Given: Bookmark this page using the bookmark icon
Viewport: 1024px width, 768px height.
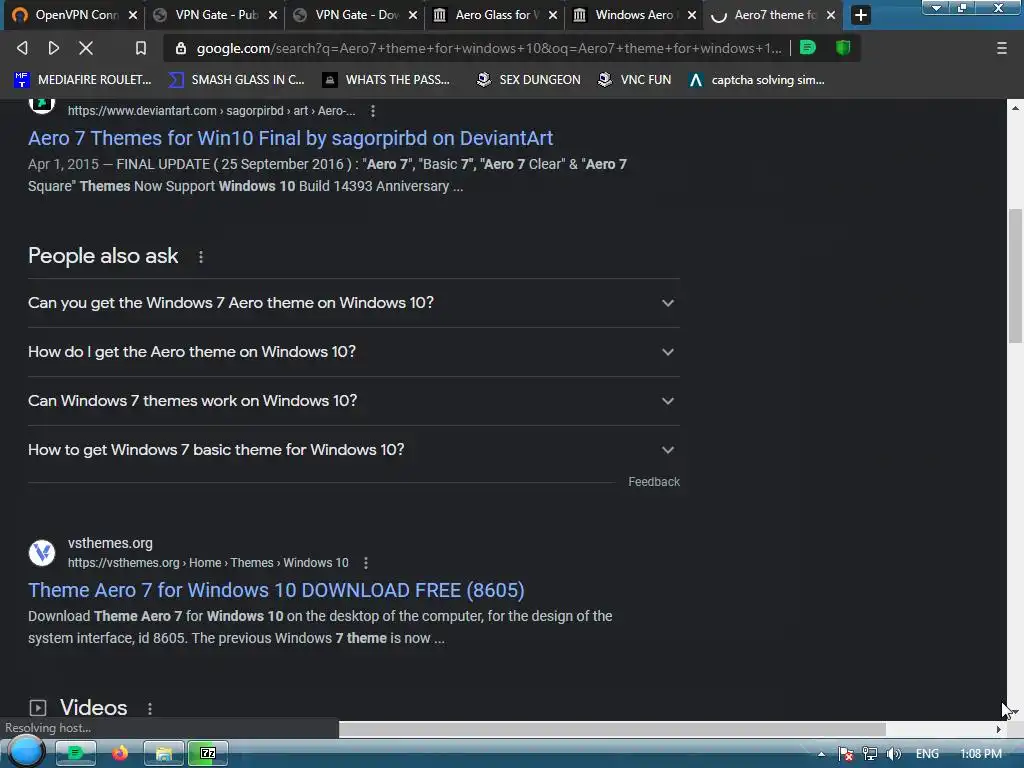Looking at the screenshot, I should (x=140, y=48).
